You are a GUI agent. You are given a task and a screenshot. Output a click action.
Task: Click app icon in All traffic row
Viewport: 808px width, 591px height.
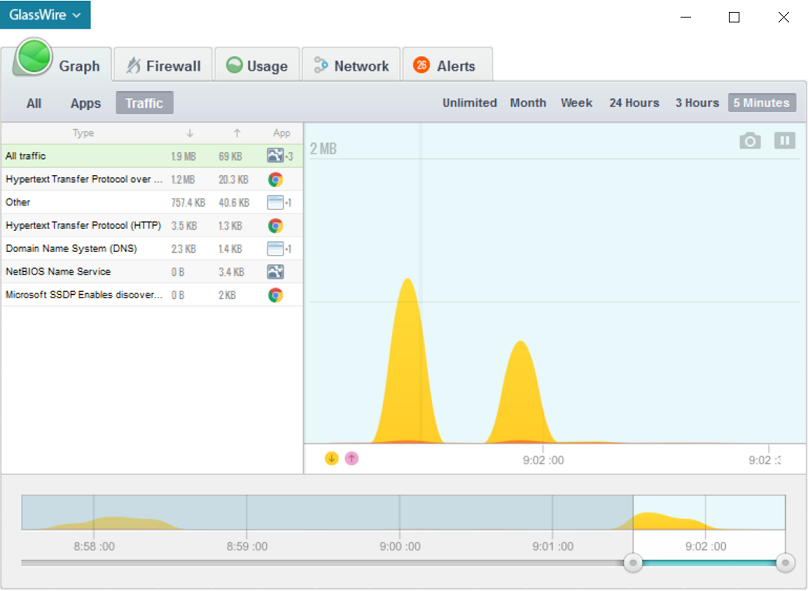pyautogui.click(x=275, y=156)
